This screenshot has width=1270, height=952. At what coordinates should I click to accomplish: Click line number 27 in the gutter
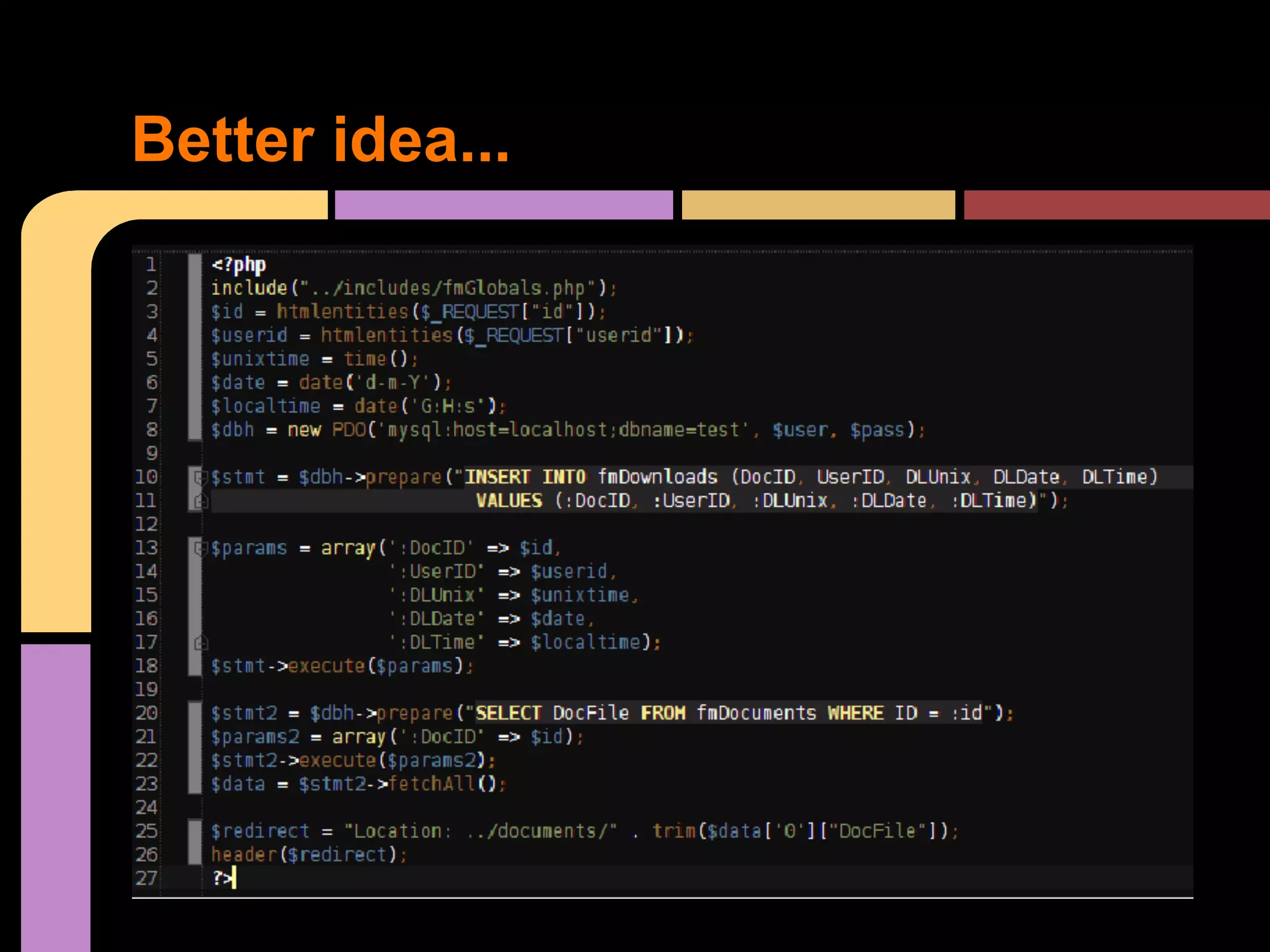[x=146, y=878]
